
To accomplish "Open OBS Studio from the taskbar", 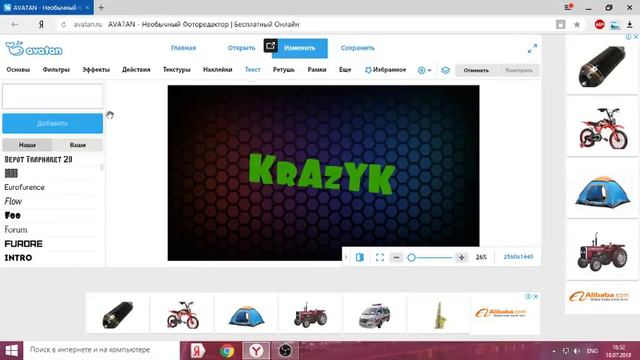I will [285, 351].
